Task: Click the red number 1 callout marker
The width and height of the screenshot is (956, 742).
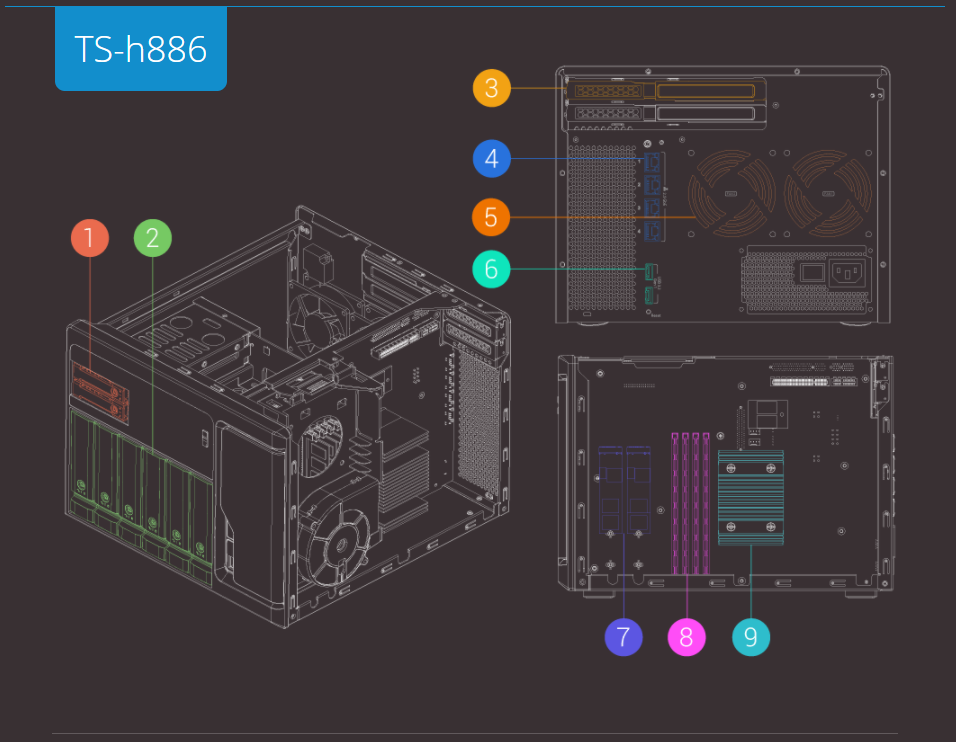Action: coord(90,239)
